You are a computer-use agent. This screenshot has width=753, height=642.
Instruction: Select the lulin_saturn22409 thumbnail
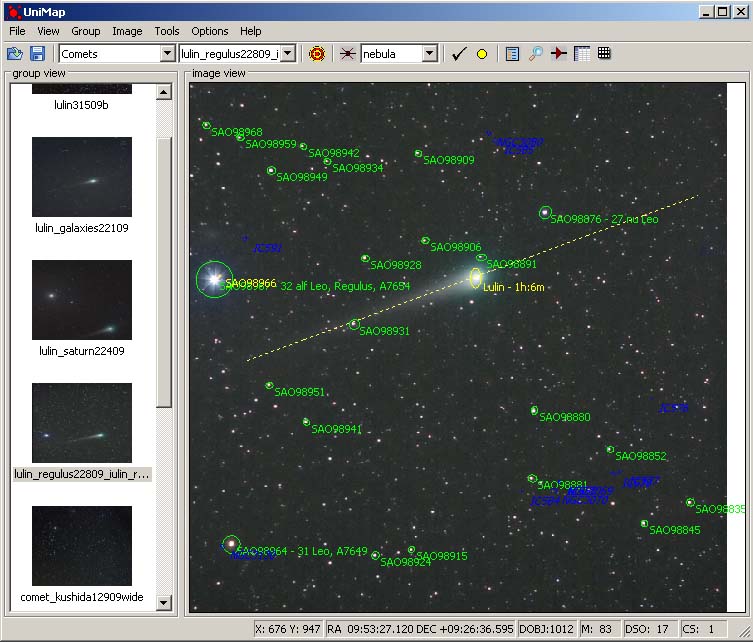82,300
